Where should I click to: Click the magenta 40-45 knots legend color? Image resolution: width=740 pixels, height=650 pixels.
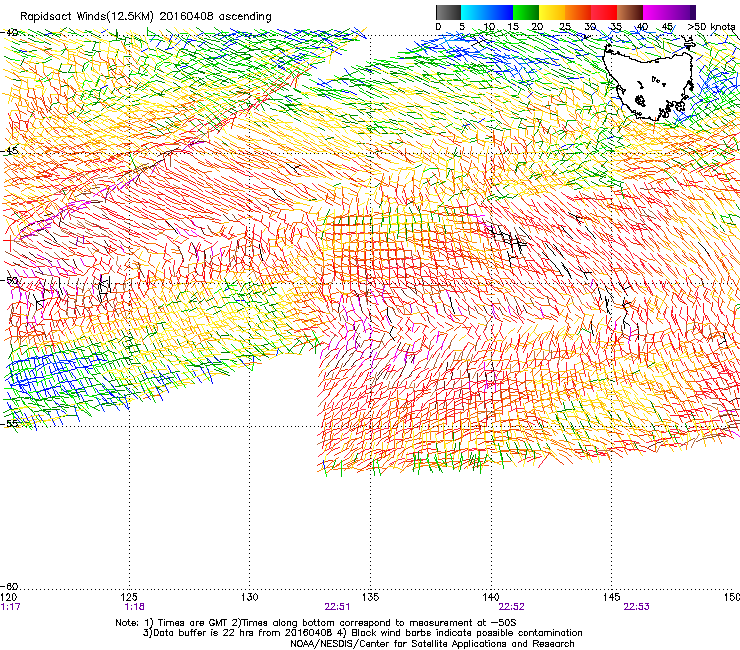point(656,12)
